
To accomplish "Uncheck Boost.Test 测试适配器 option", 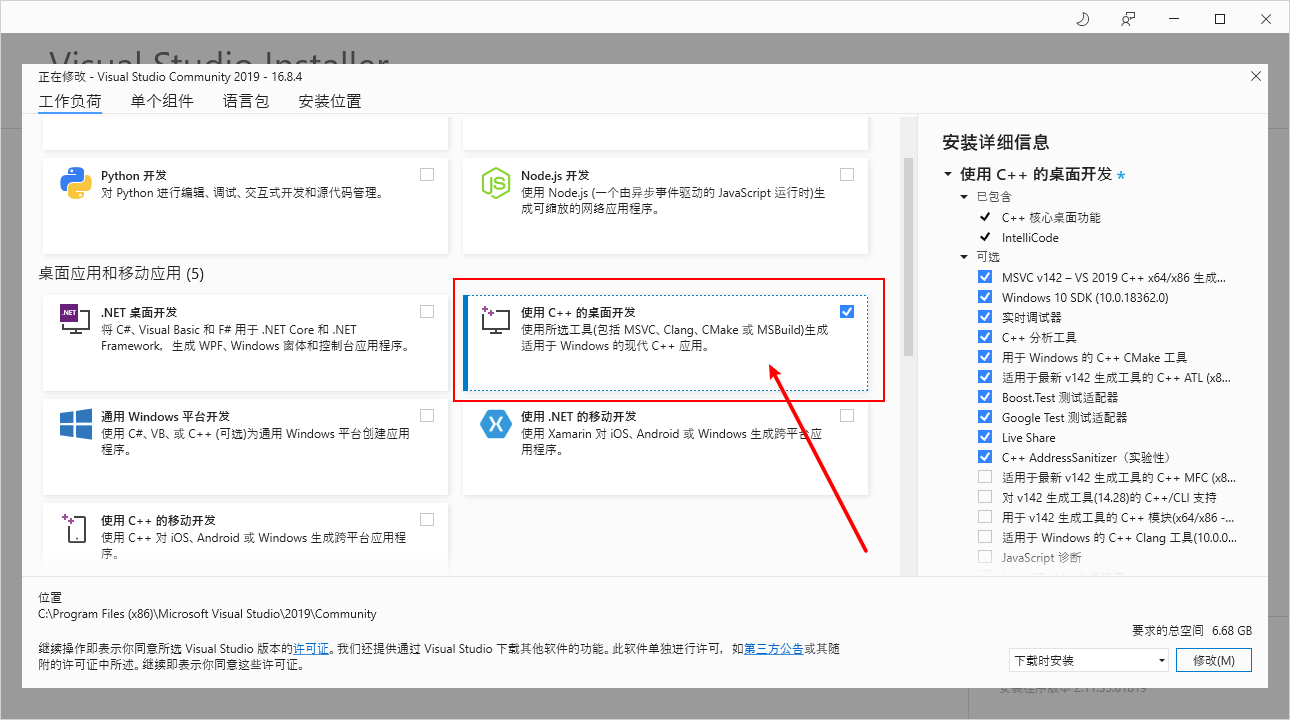I will (985, 397).
